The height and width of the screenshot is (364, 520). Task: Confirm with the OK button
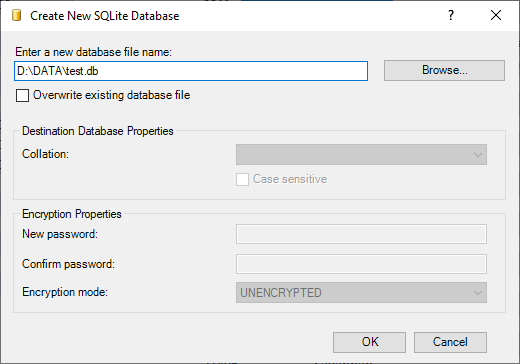[x=369, y=342]
